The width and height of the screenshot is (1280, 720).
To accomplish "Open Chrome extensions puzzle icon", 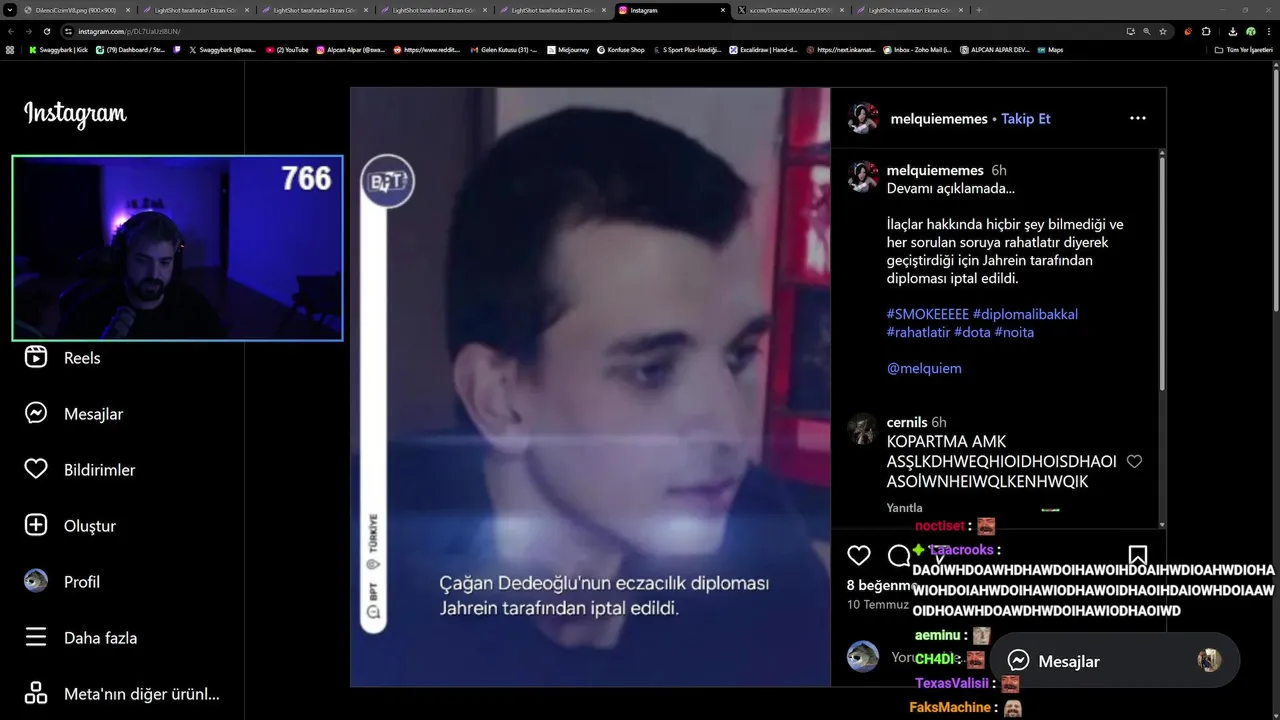I will pyautogui.click(x=1206, y=31).
